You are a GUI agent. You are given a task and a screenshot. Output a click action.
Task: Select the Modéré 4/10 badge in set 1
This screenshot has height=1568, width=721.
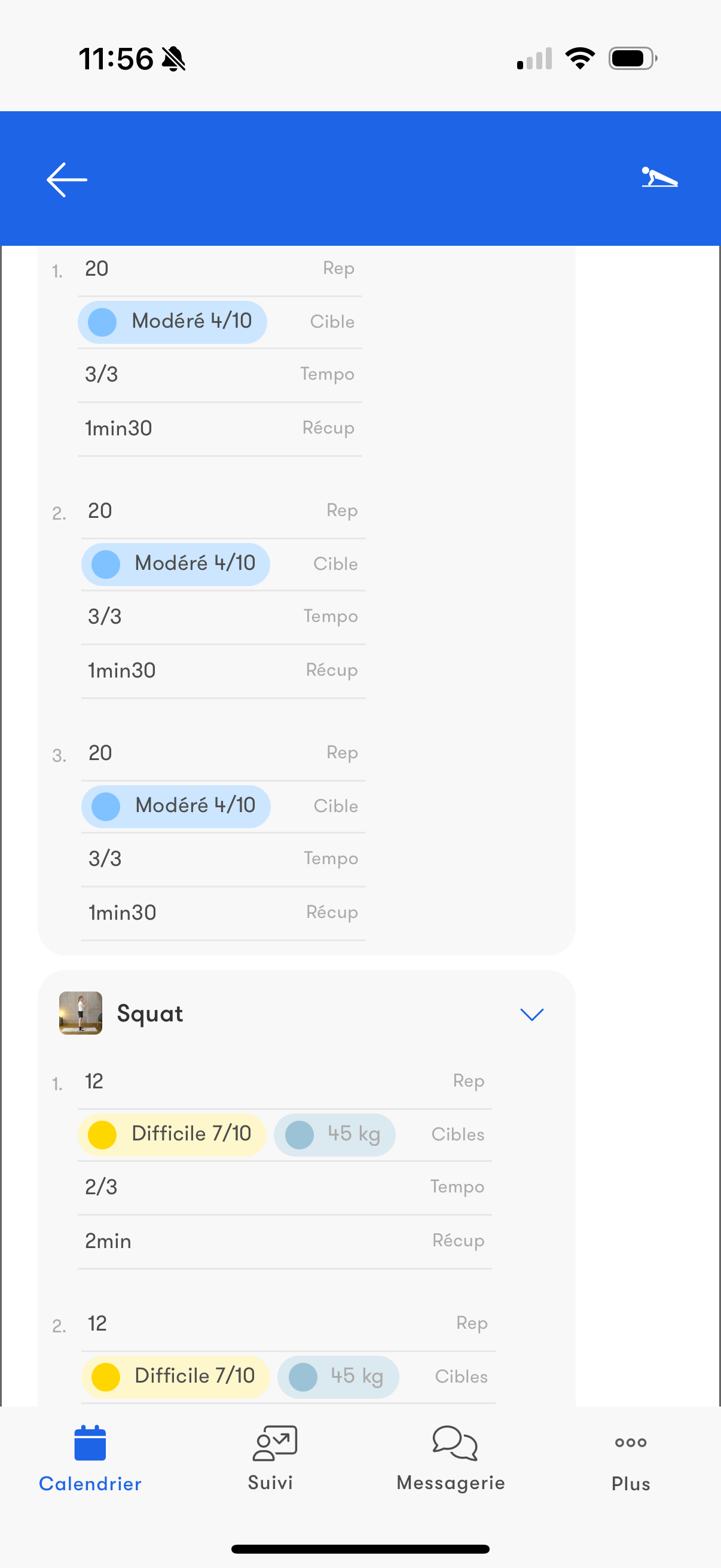pos(172,321)
